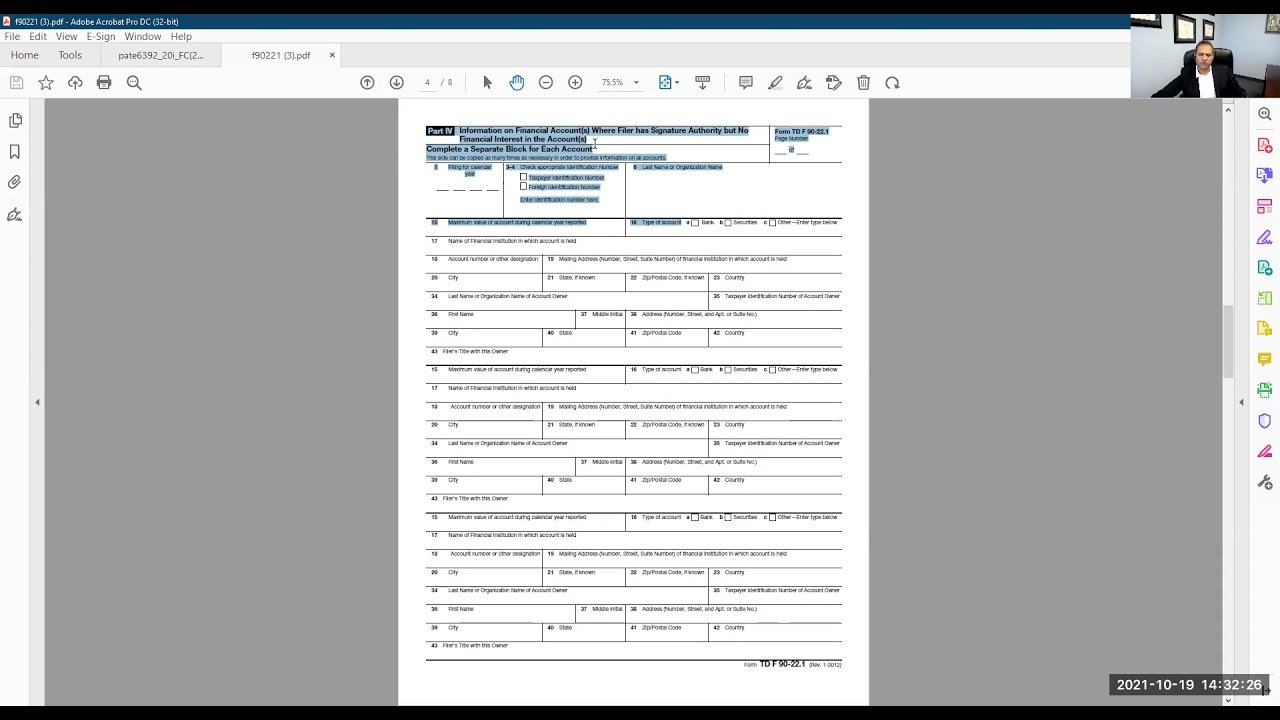Screen dimensions: 1280x720
Task: Open the Export PDF tool in right pane
Action: click(x=1265, y=268)
